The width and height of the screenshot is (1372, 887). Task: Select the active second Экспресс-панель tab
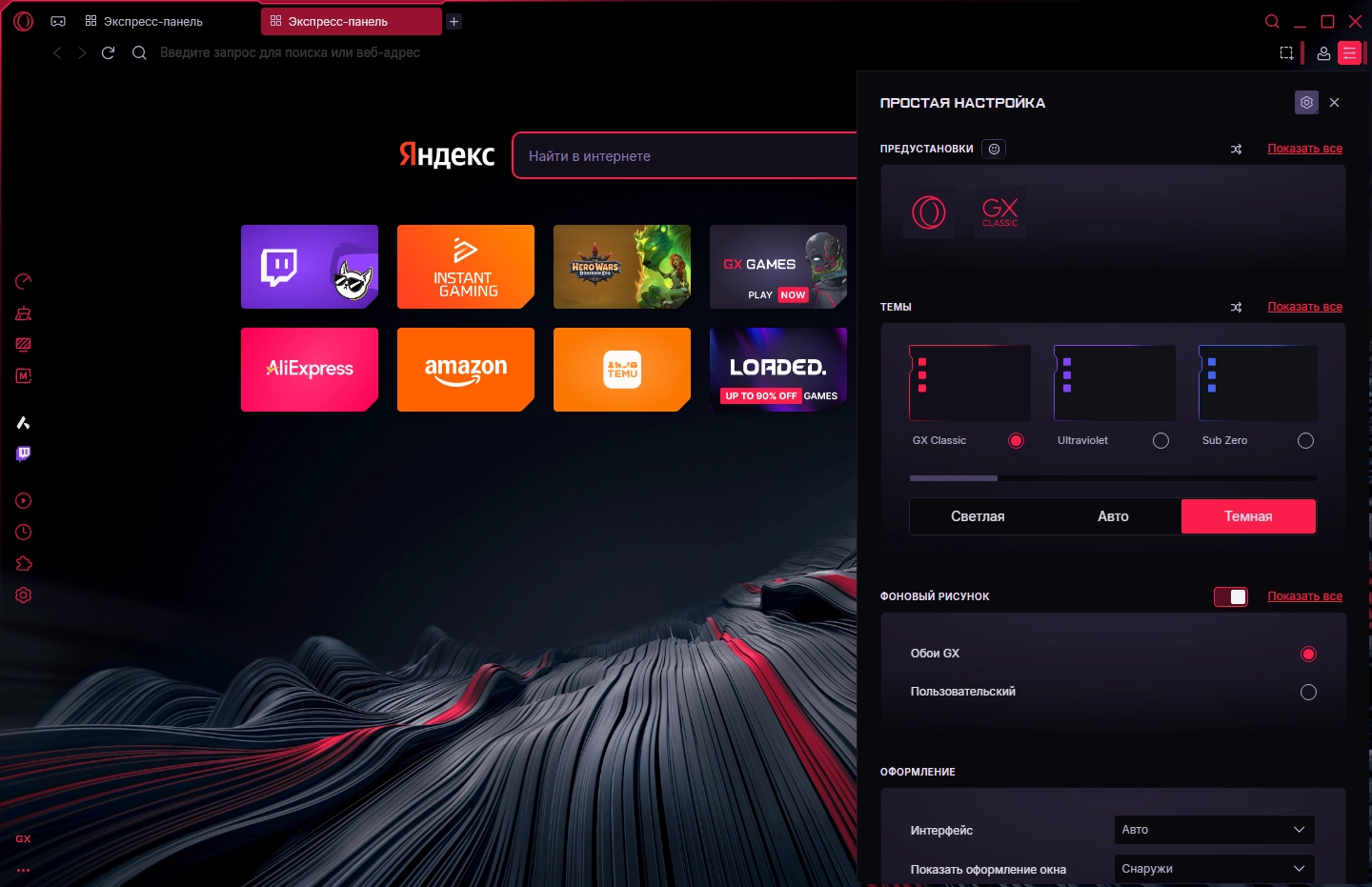pyautogui.click(x=352, y=21)
